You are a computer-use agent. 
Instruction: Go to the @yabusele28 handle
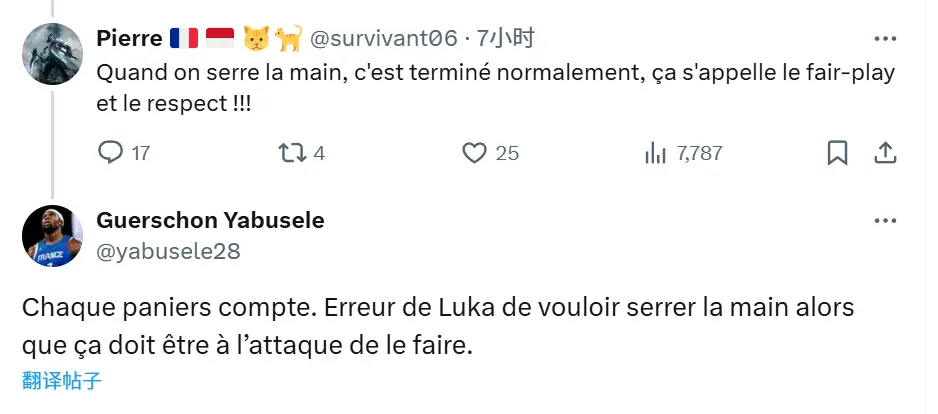168,251
